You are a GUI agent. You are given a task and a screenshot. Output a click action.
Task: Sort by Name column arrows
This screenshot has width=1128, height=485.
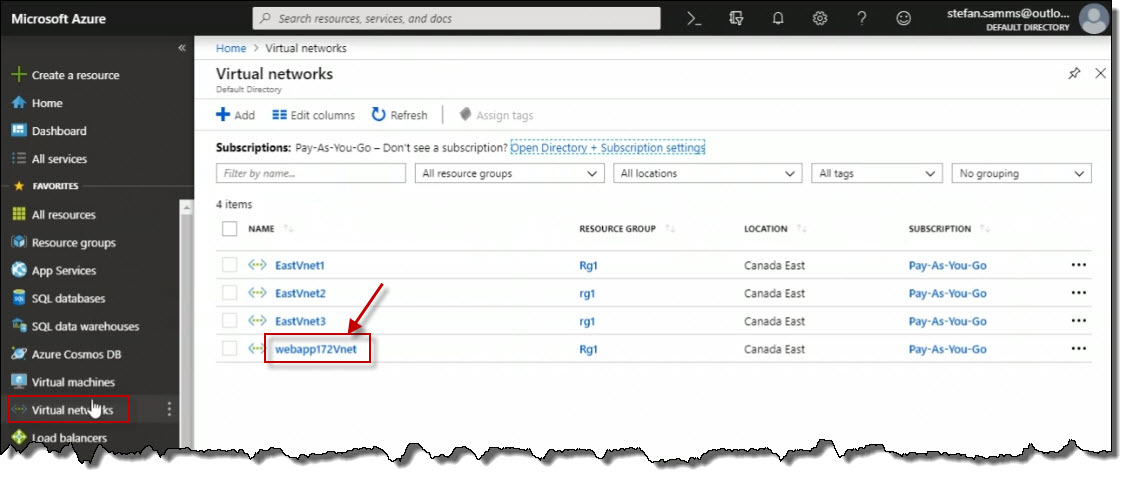click(288, 229)
